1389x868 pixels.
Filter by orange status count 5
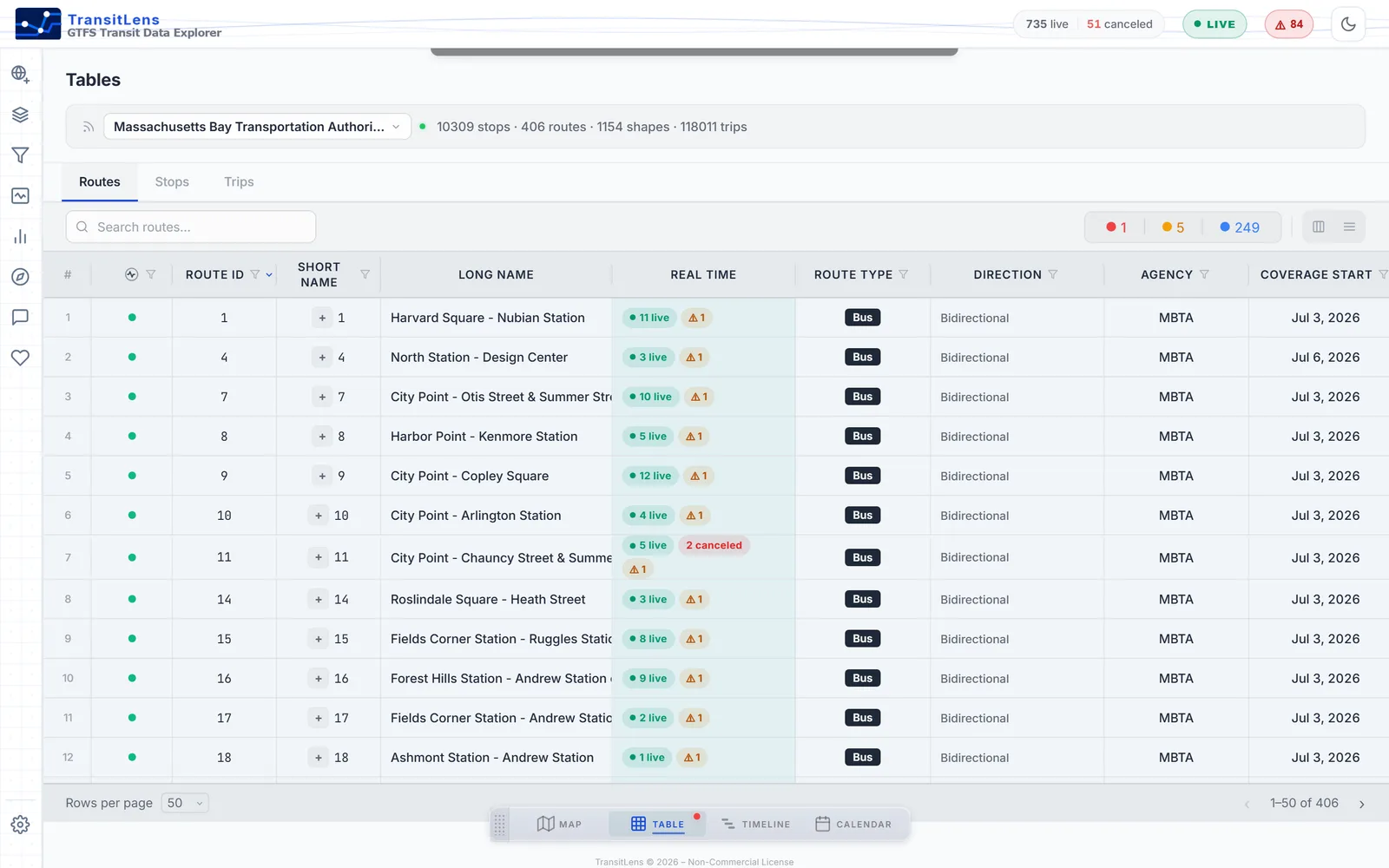pos(1174,227)
